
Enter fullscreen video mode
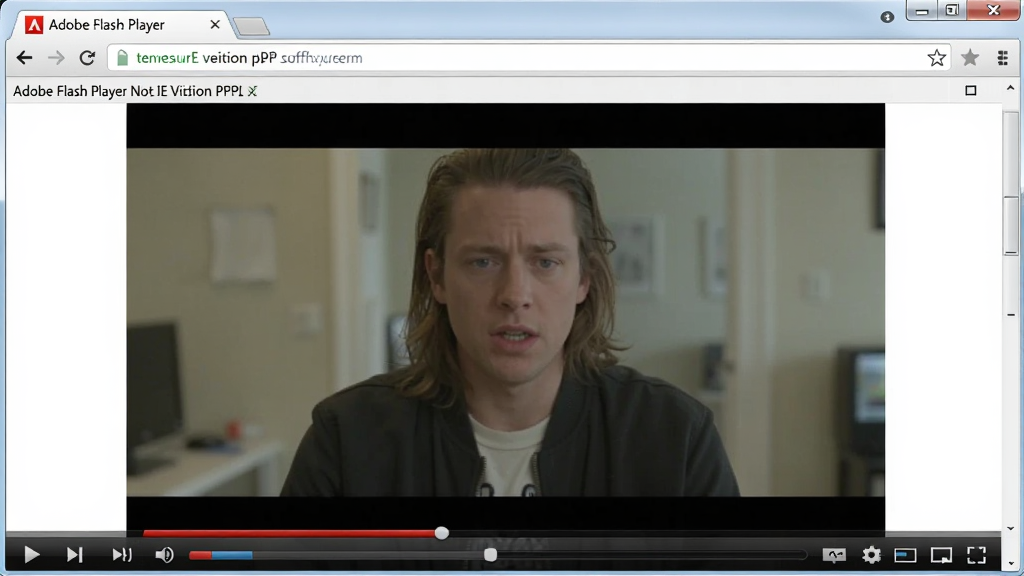click(x=976, y=555)
